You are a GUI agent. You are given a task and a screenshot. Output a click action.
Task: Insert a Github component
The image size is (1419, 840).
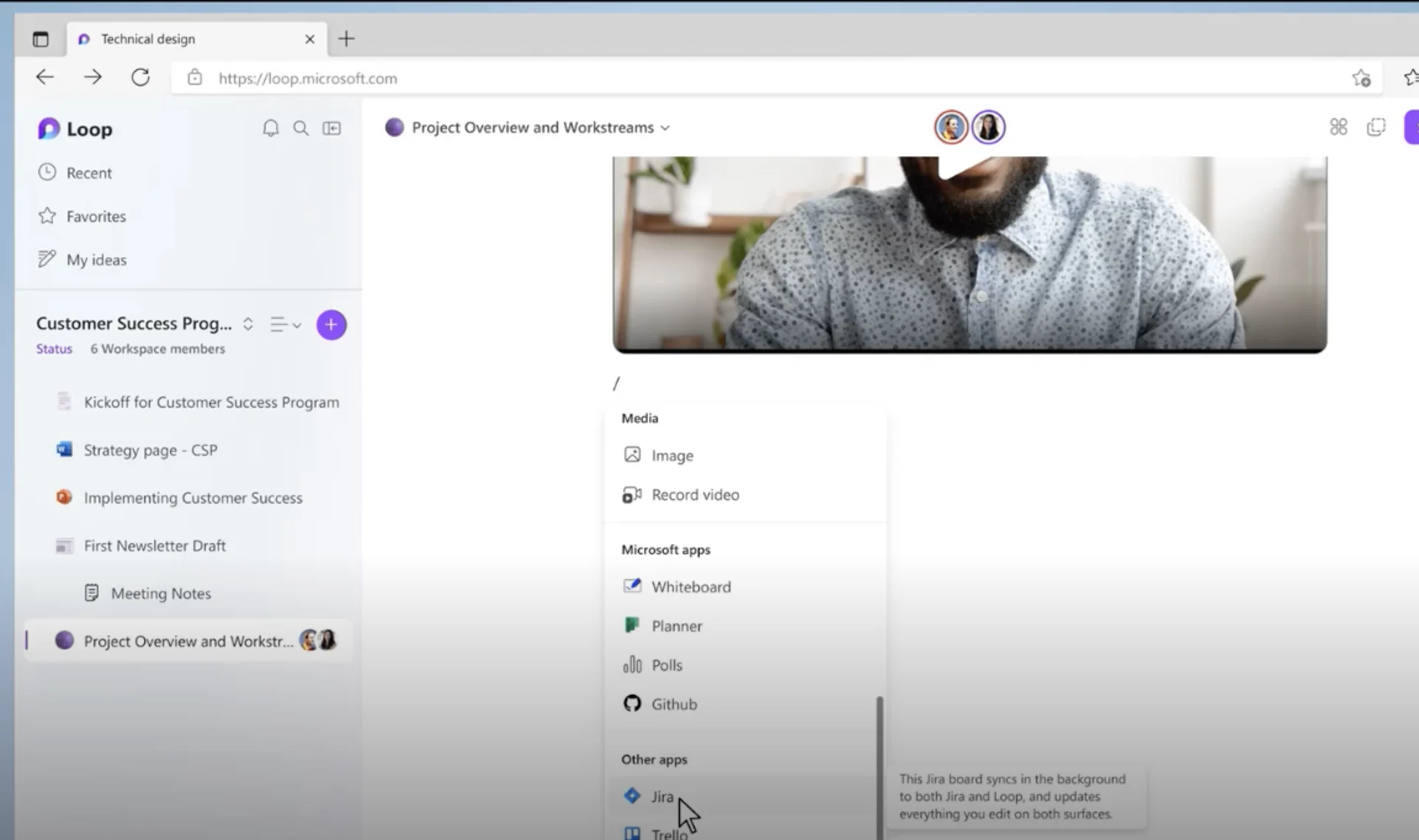point(673,703)
